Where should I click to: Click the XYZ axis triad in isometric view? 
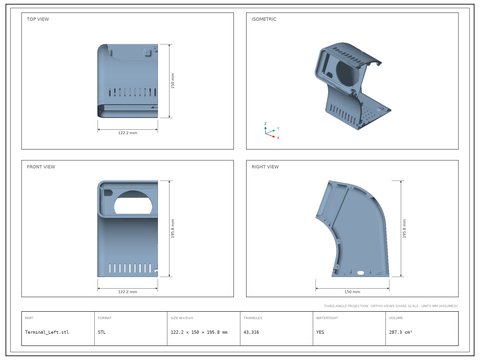click(x=271, y=131)
